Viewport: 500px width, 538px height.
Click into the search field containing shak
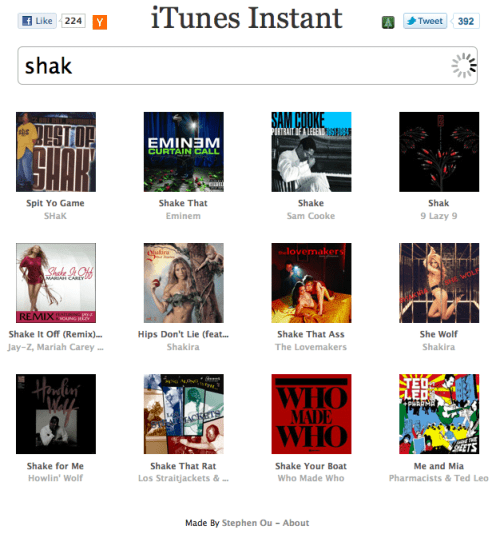[247, 66]
